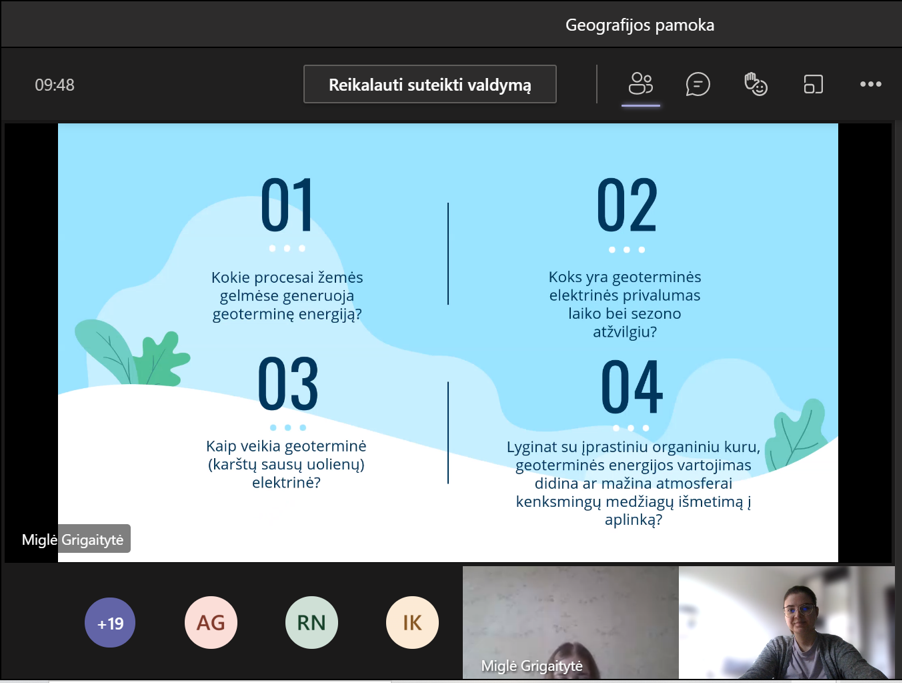Screen dimensions: 902x683
Task: Click the slide heading number 01
Action: click(287, 205)
